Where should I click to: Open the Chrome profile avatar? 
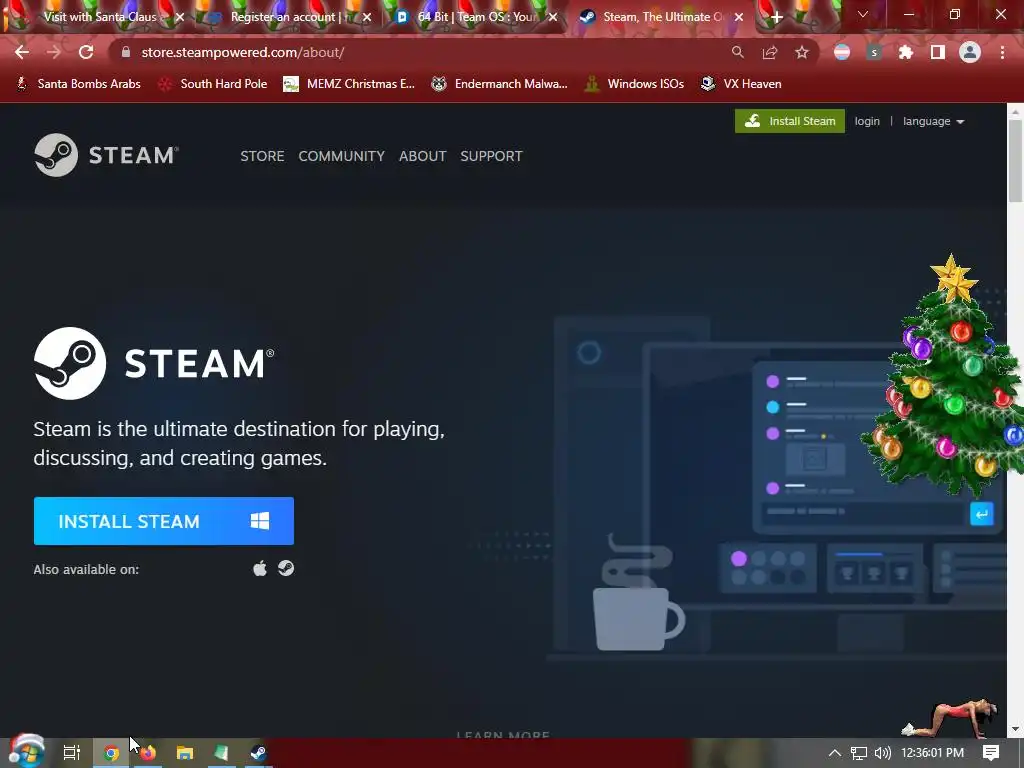point(970,52)
